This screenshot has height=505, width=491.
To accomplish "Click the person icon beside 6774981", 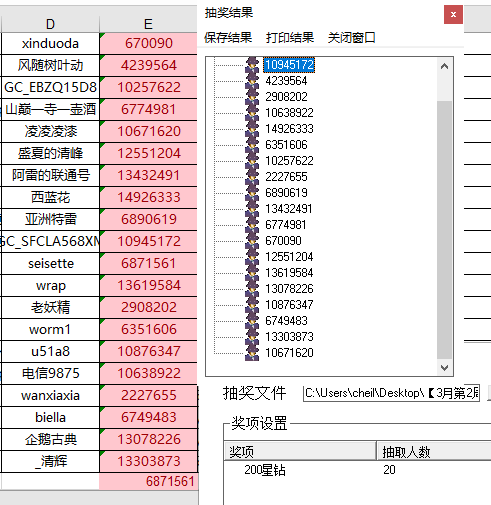I will pos(252,225).
